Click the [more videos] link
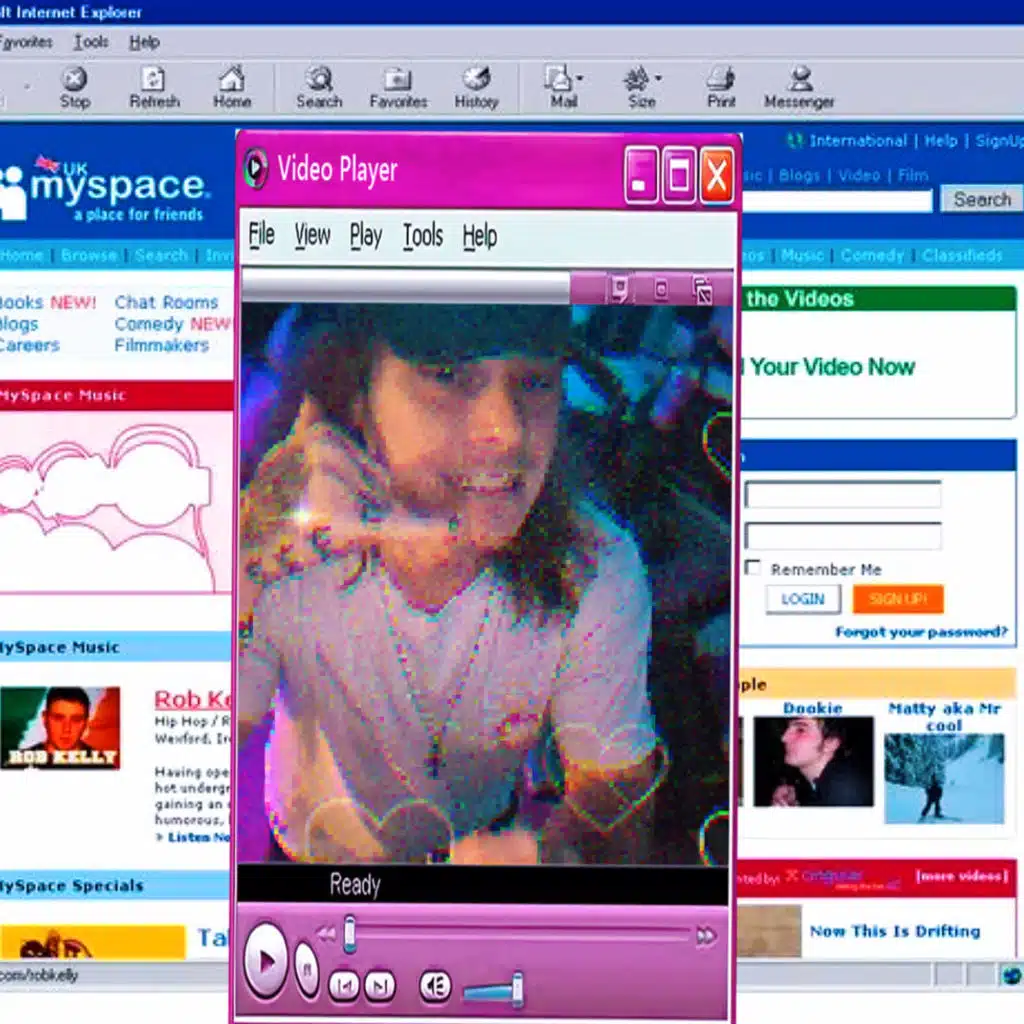Image resolution: width=1024 pixels, height=1024 pixels. 961,876
